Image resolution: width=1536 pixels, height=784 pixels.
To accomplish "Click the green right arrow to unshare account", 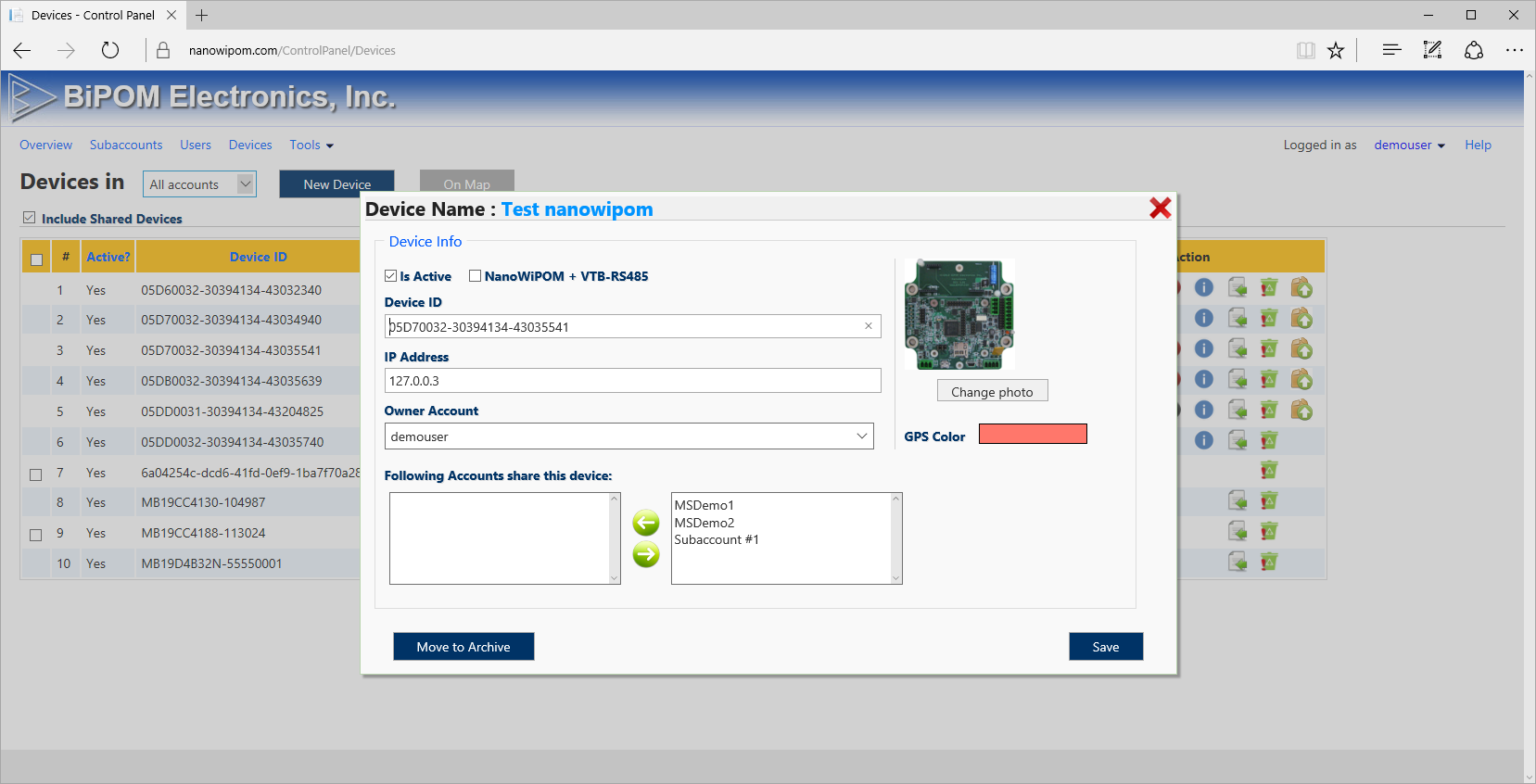I will tap(646, 554).
